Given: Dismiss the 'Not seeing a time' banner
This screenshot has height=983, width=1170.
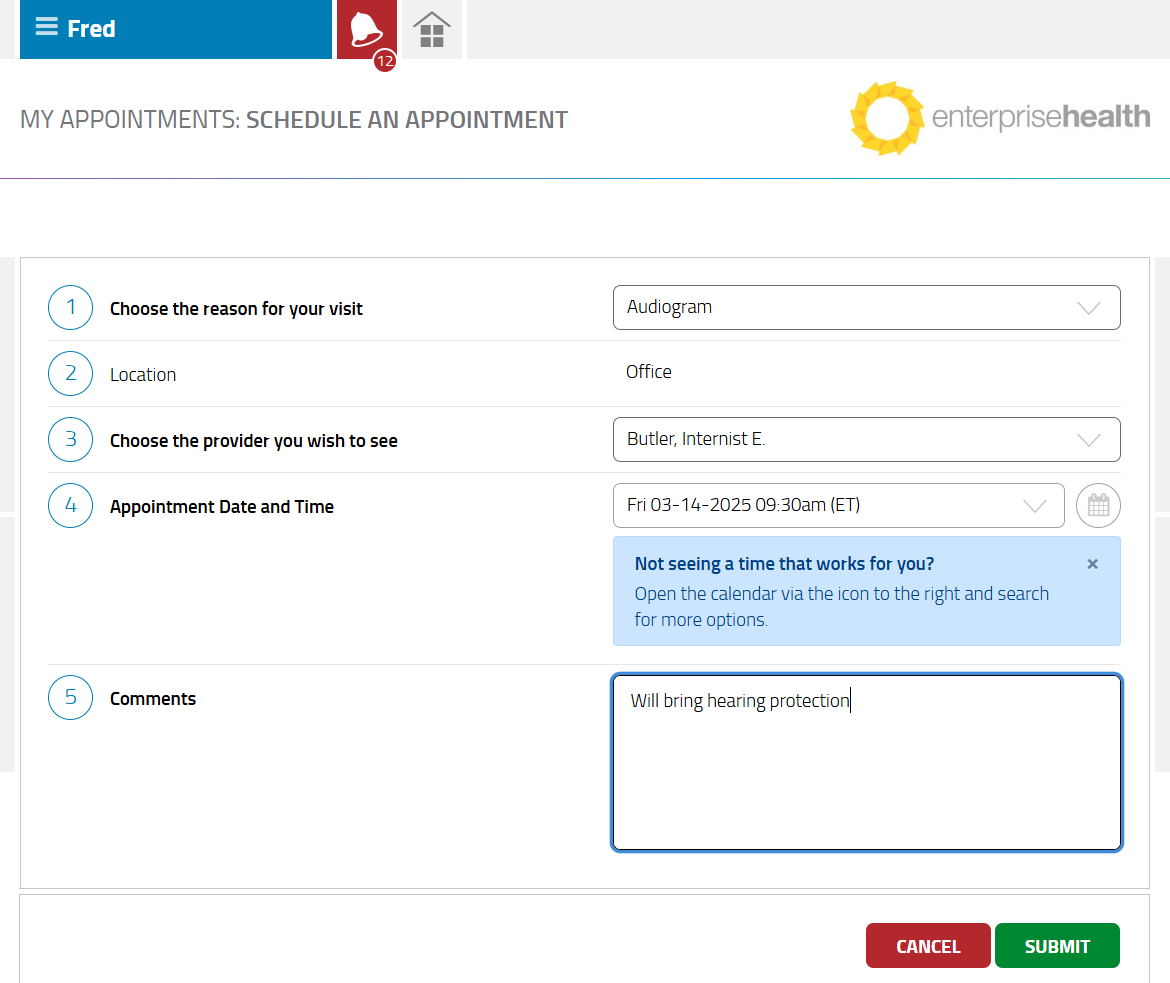Looking at the screenshot, I should tap(1092, 564).
